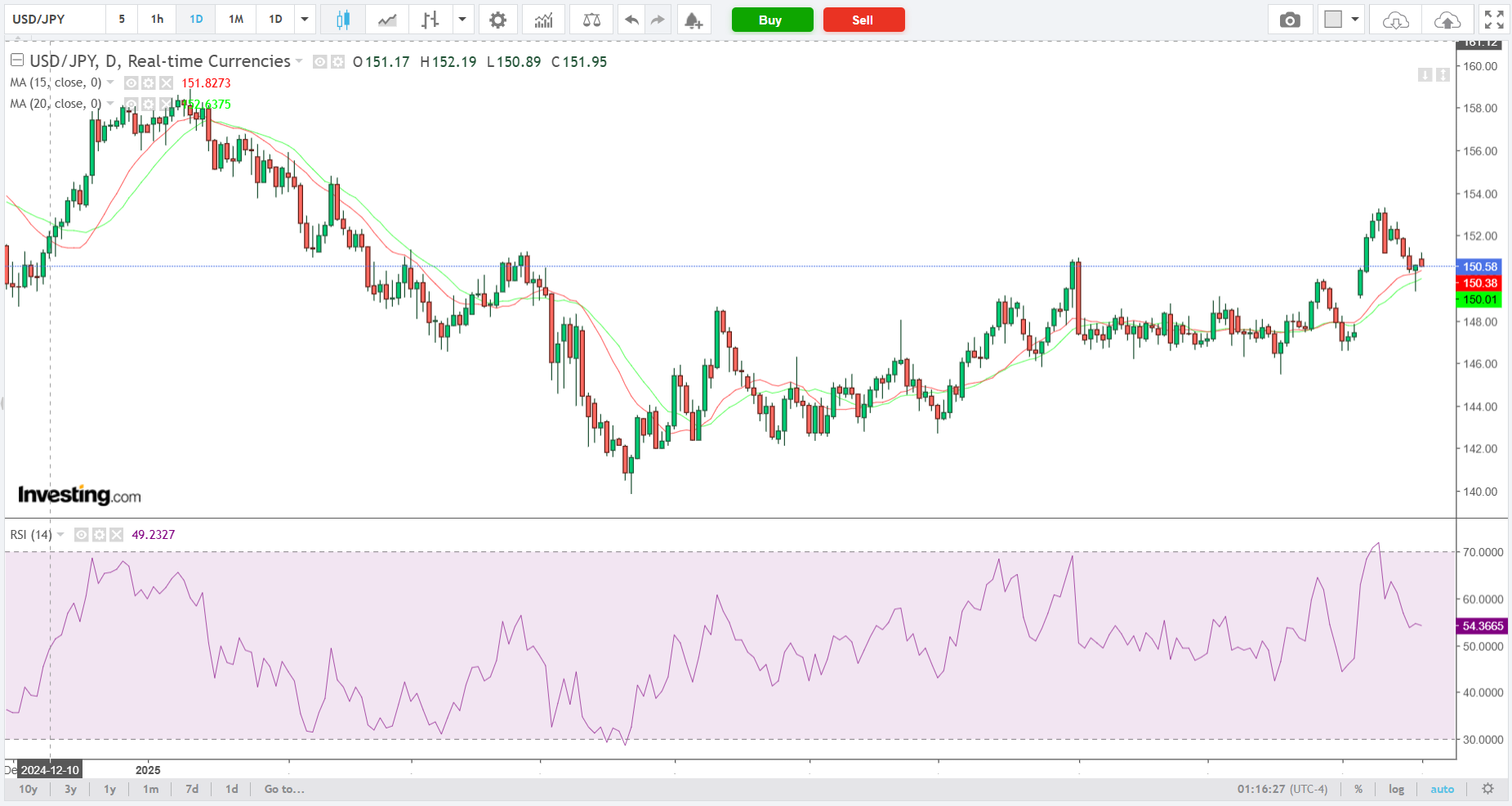This screenshot has width=1512, height=806.
Task: Switch to the area chart style
Action: point(387,20)
